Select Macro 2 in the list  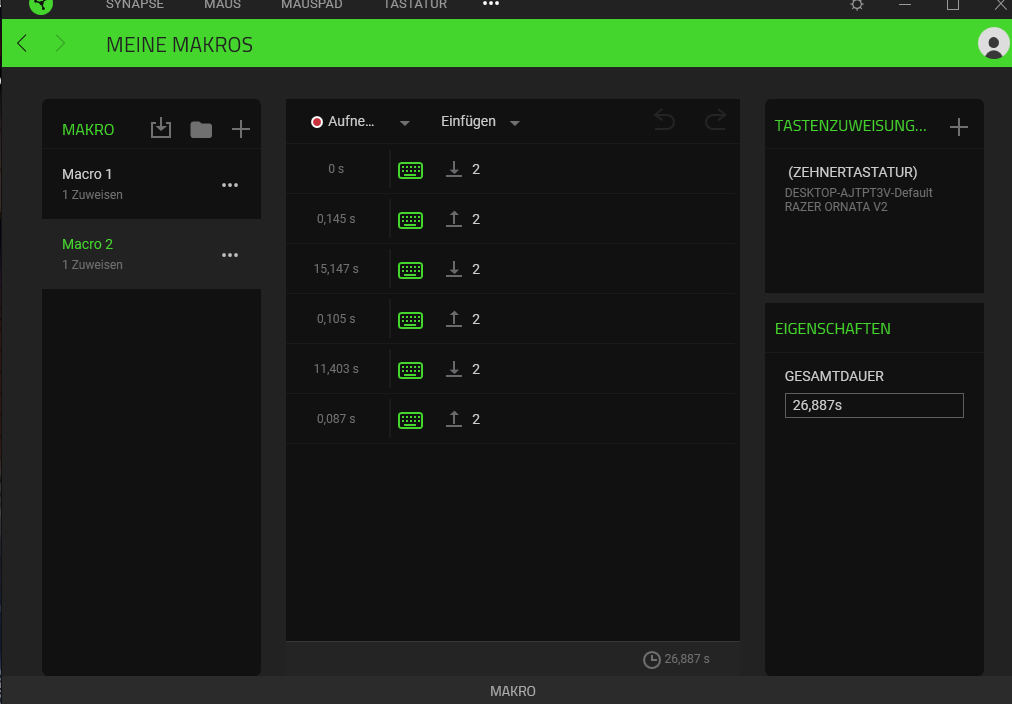pyautogui.click(x=152, y=254)
